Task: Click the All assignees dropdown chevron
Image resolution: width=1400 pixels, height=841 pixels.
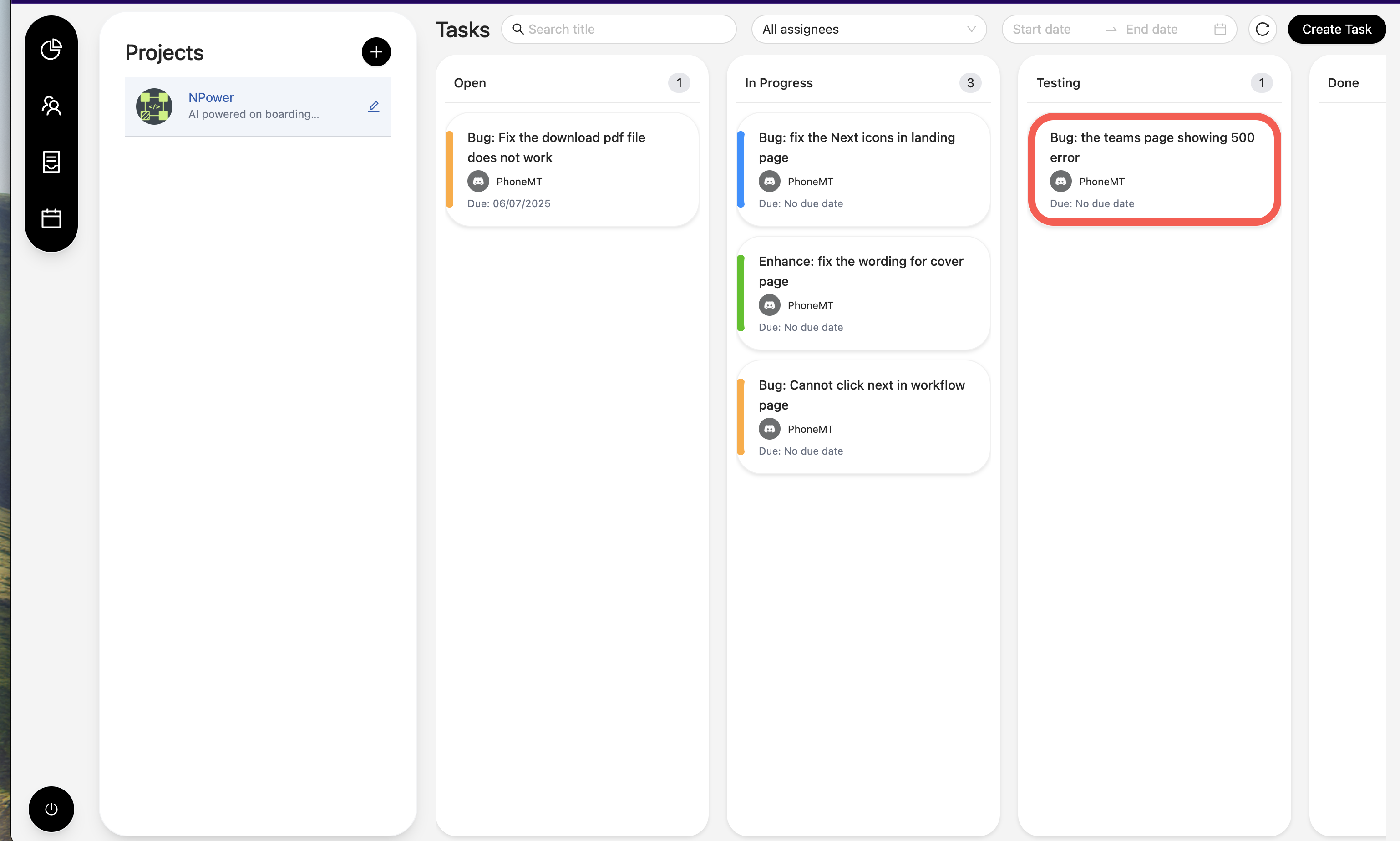Action: click(971, 30)
